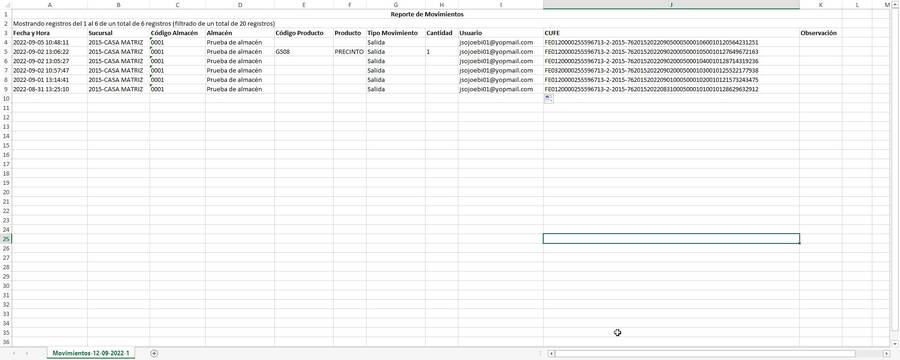Viewport: 900px width, 360px height.
Task: Select column G header
Action: [395, 5]
